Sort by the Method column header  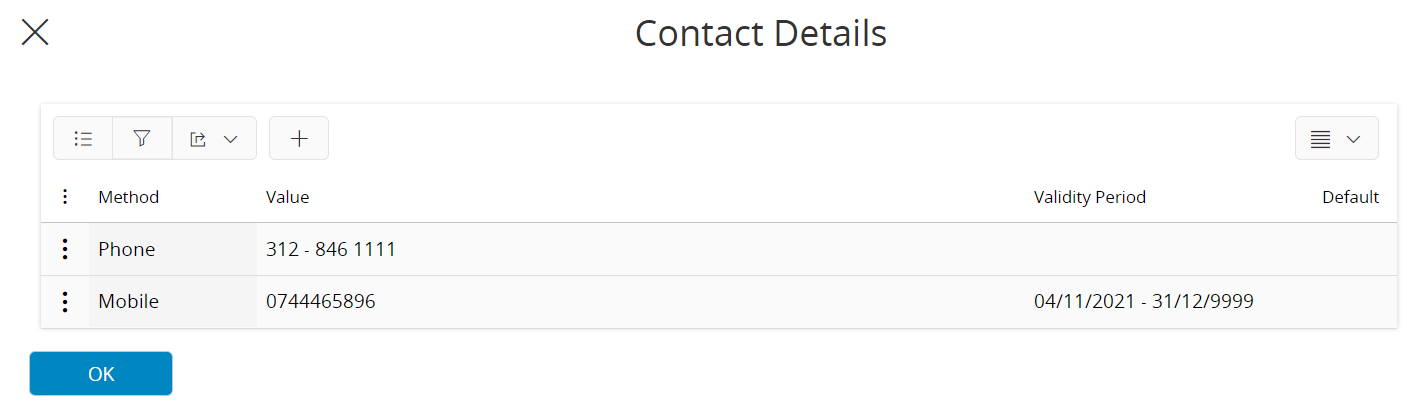click(x=129, y=197)
